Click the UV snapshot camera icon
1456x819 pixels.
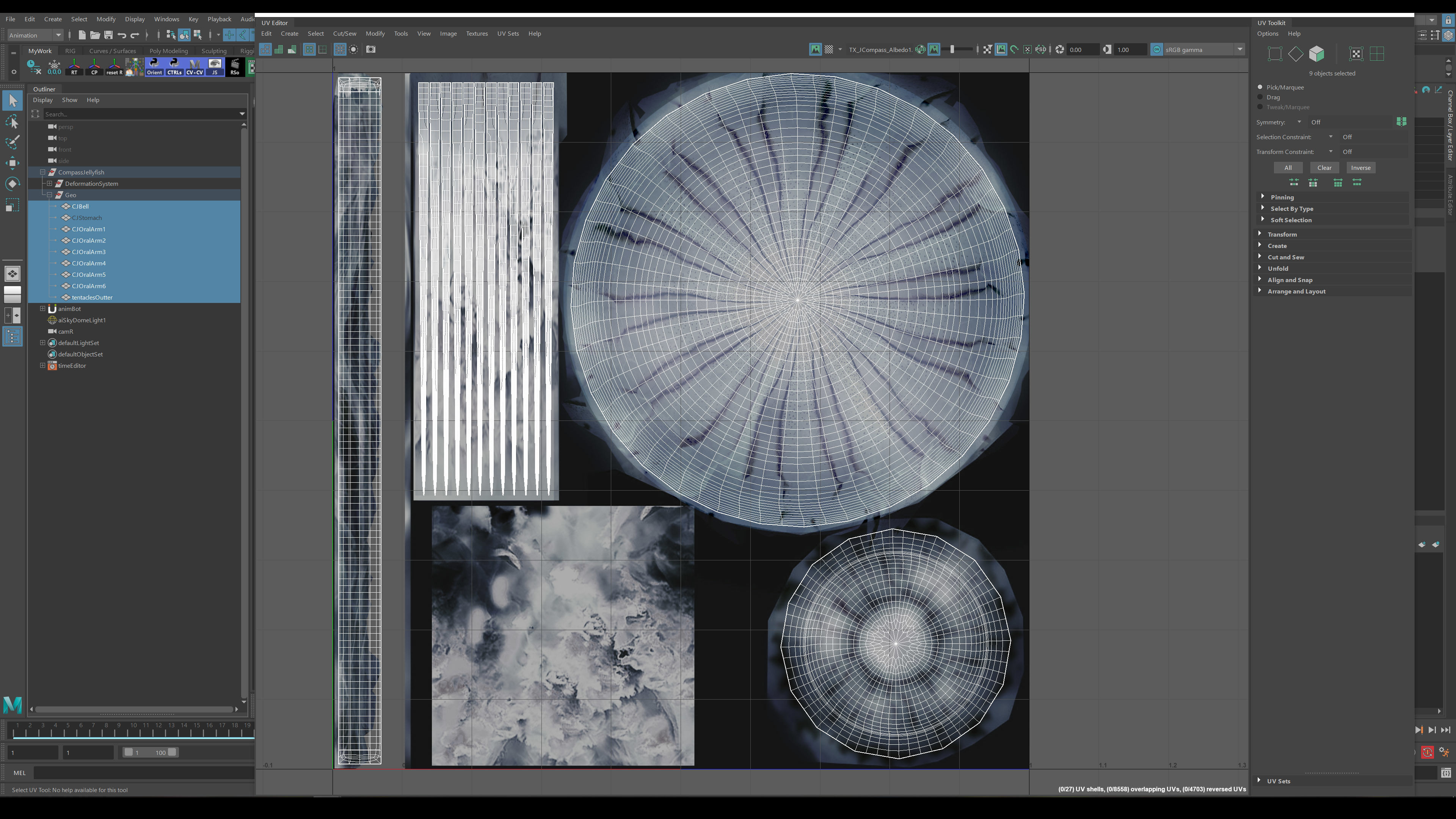point(371,50)
